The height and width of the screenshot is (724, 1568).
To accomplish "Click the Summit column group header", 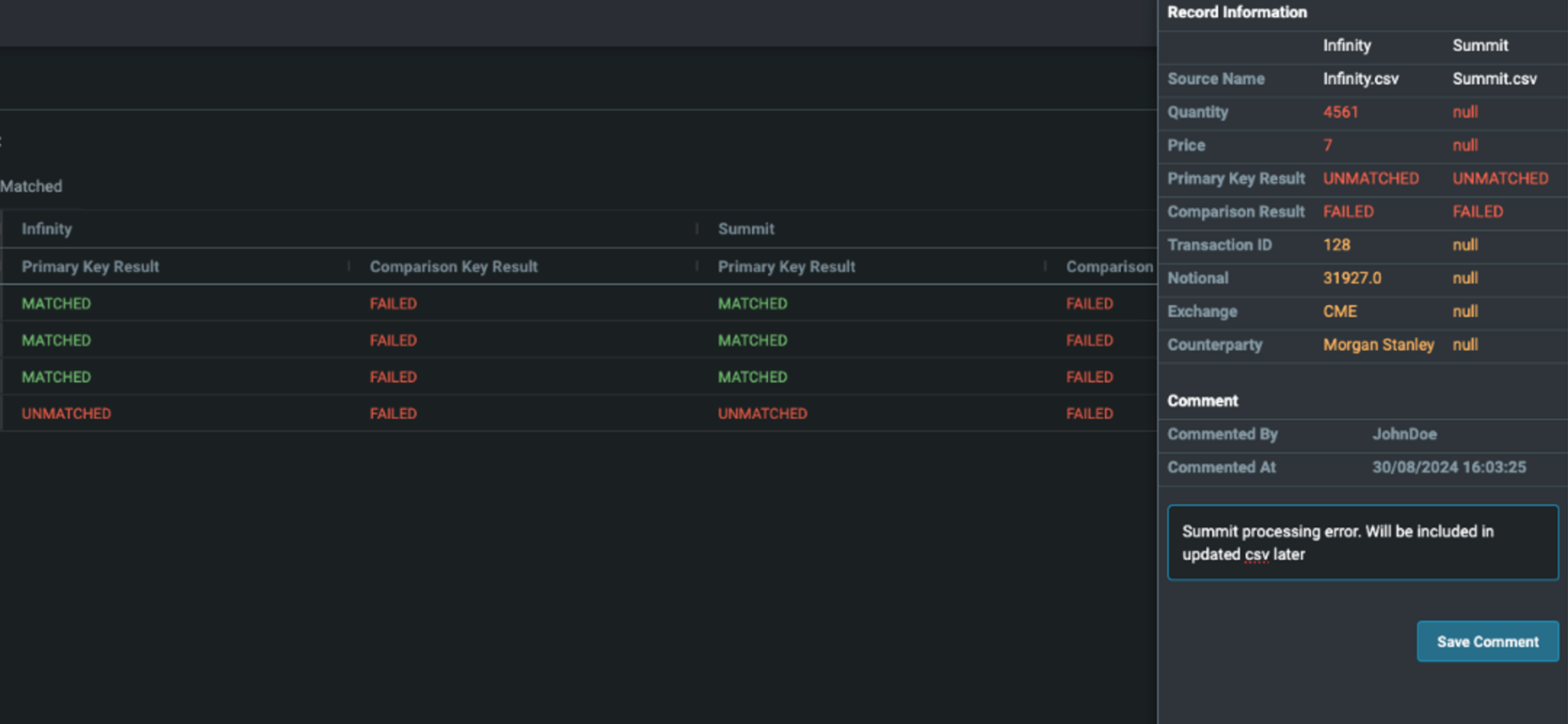I will click(x=745, y=228).
